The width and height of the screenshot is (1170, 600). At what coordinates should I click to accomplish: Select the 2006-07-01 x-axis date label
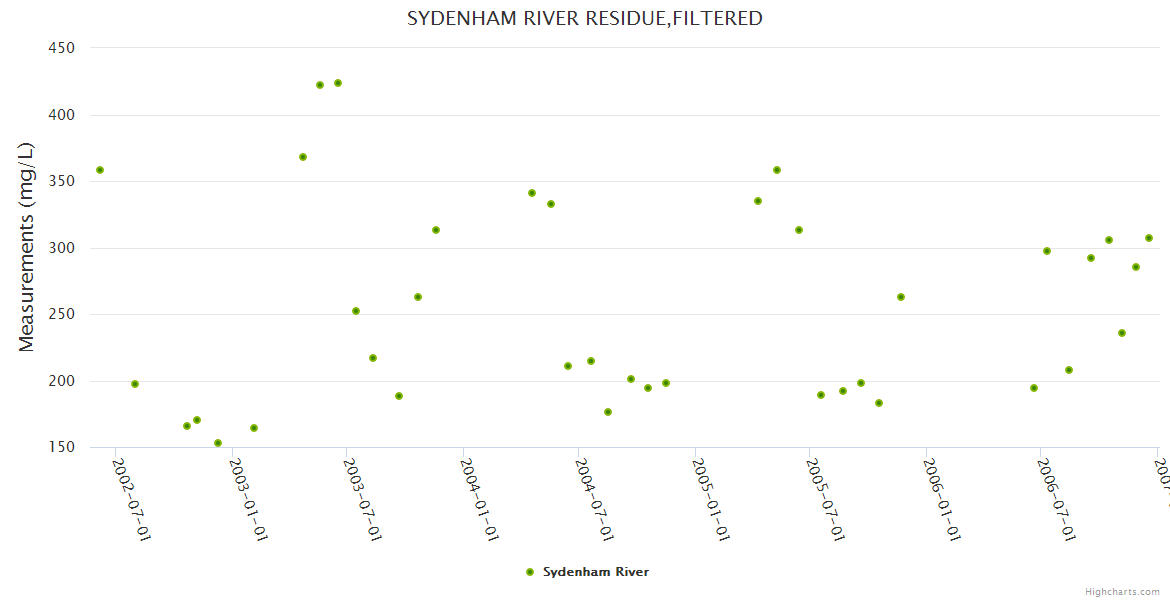(x=1056, y=499)
